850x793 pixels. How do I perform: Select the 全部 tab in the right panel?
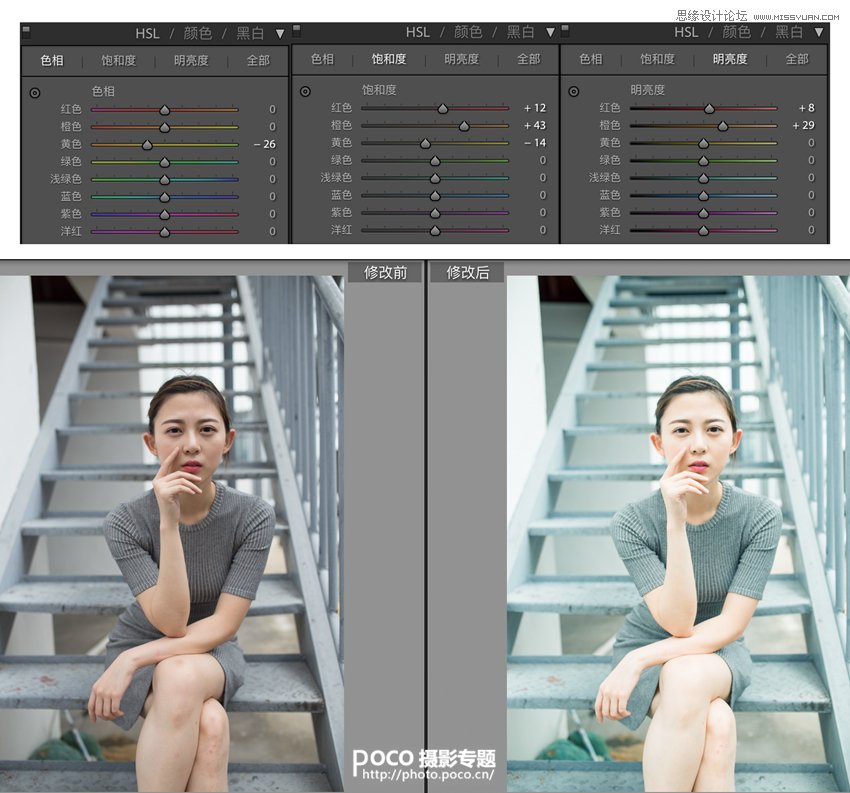pos(797,59)
